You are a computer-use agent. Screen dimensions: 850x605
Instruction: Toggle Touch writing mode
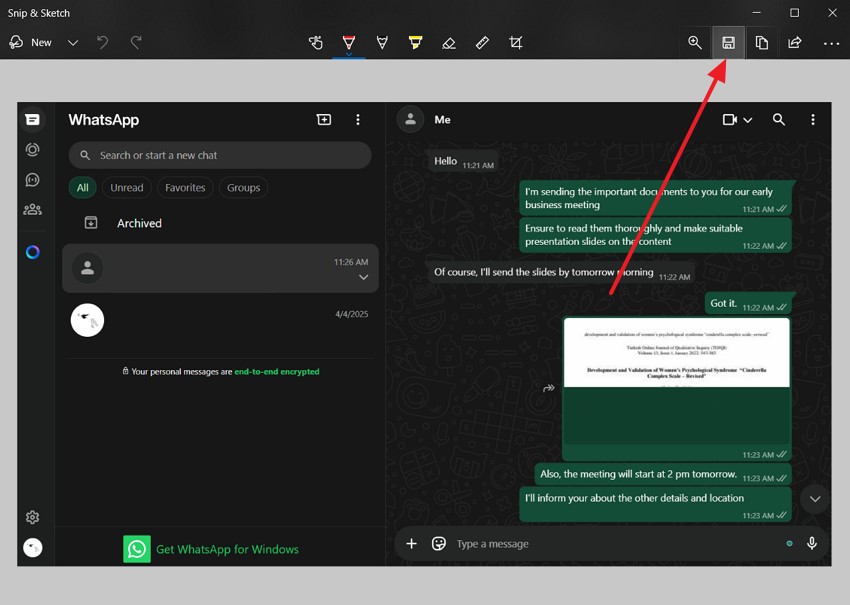[x=316, y=43]
